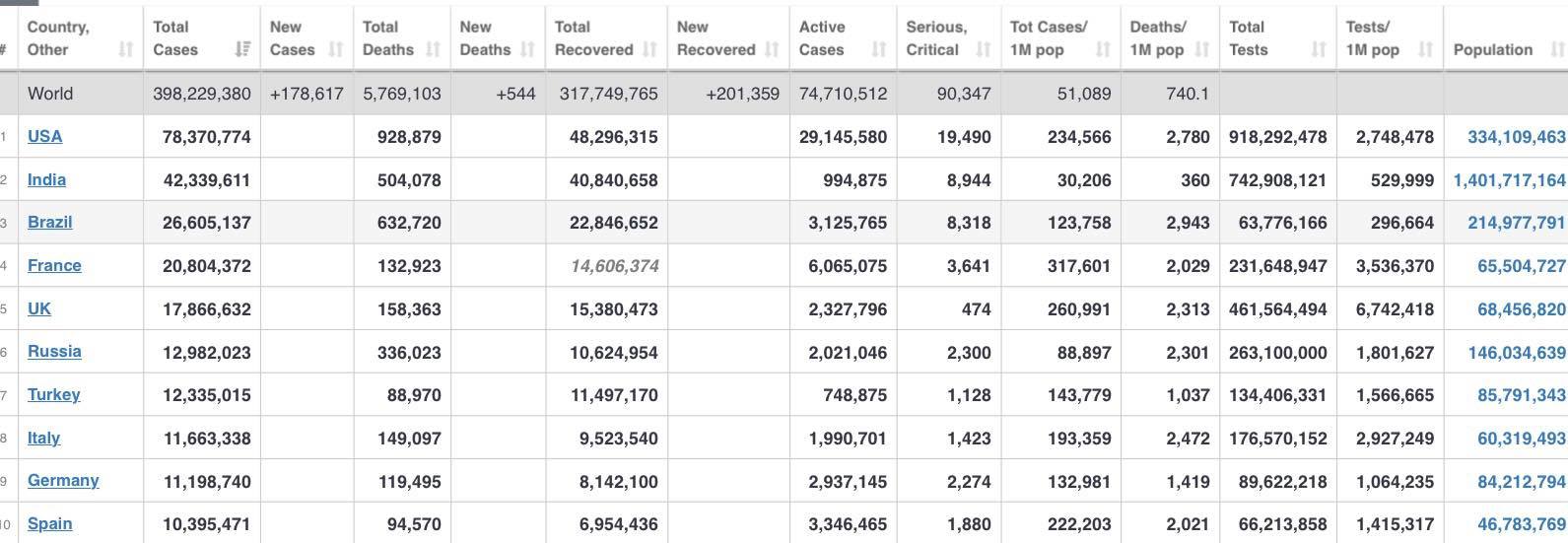Click Population column sort arrow icon
The width and height of the screenshot is (1568, 543).
(1557, 49)
